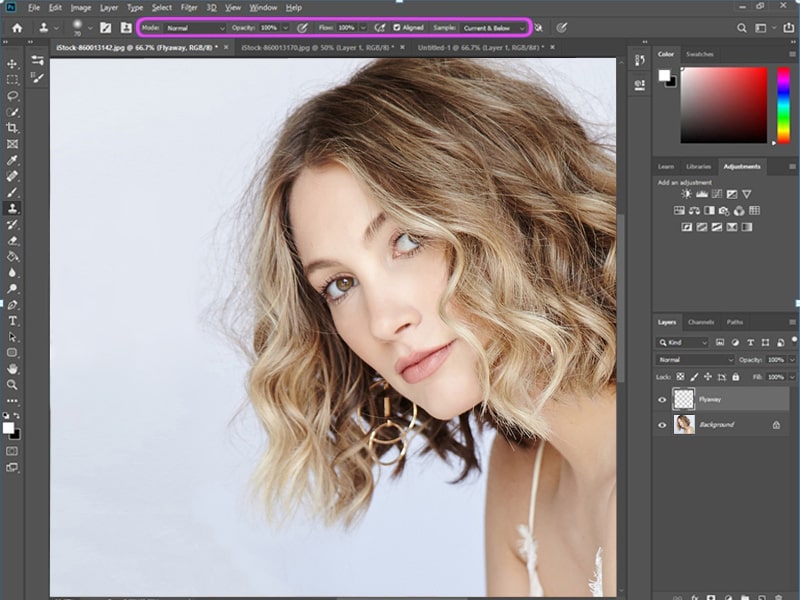Select the Move tool
The width and height of the screenshot is (800, 600).
(12, 64)
